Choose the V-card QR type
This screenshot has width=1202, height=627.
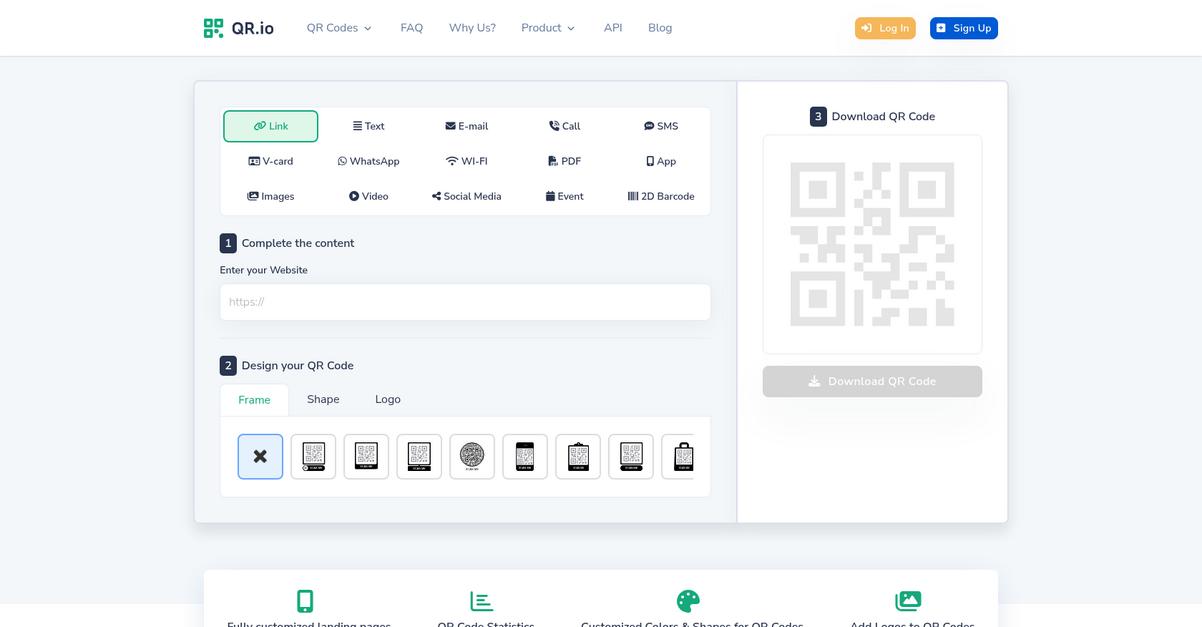271,161
